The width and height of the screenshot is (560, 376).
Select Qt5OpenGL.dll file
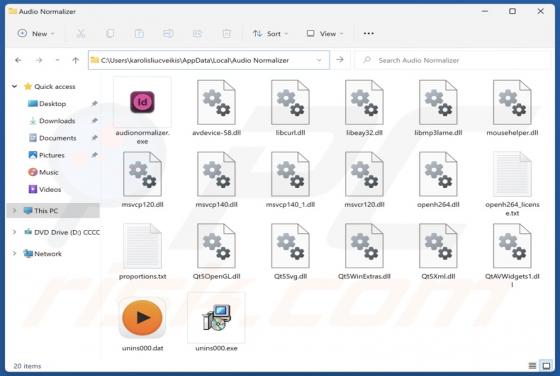pyautogui.click(x=216, y=251)
